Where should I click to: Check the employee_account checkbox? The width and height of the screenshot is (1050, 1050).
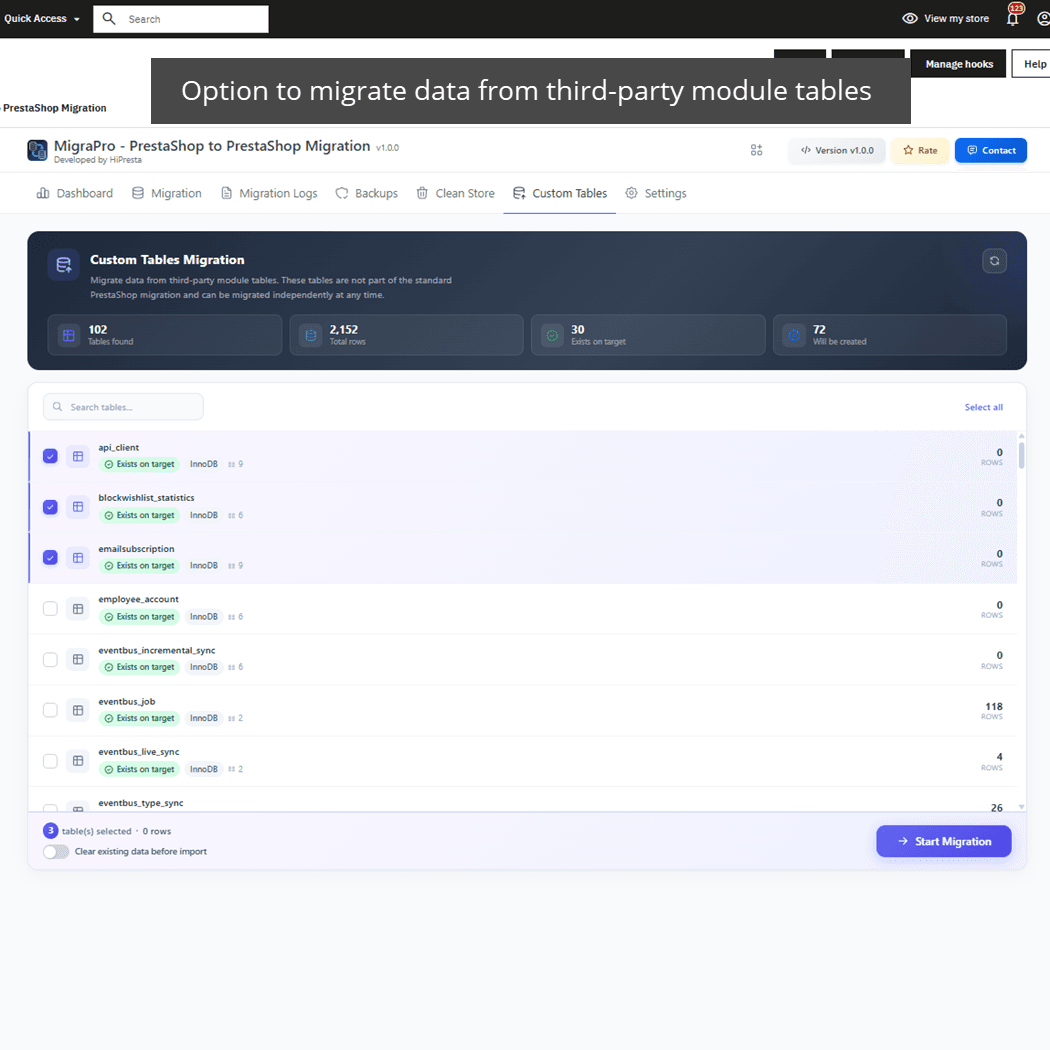coord(50,609)
